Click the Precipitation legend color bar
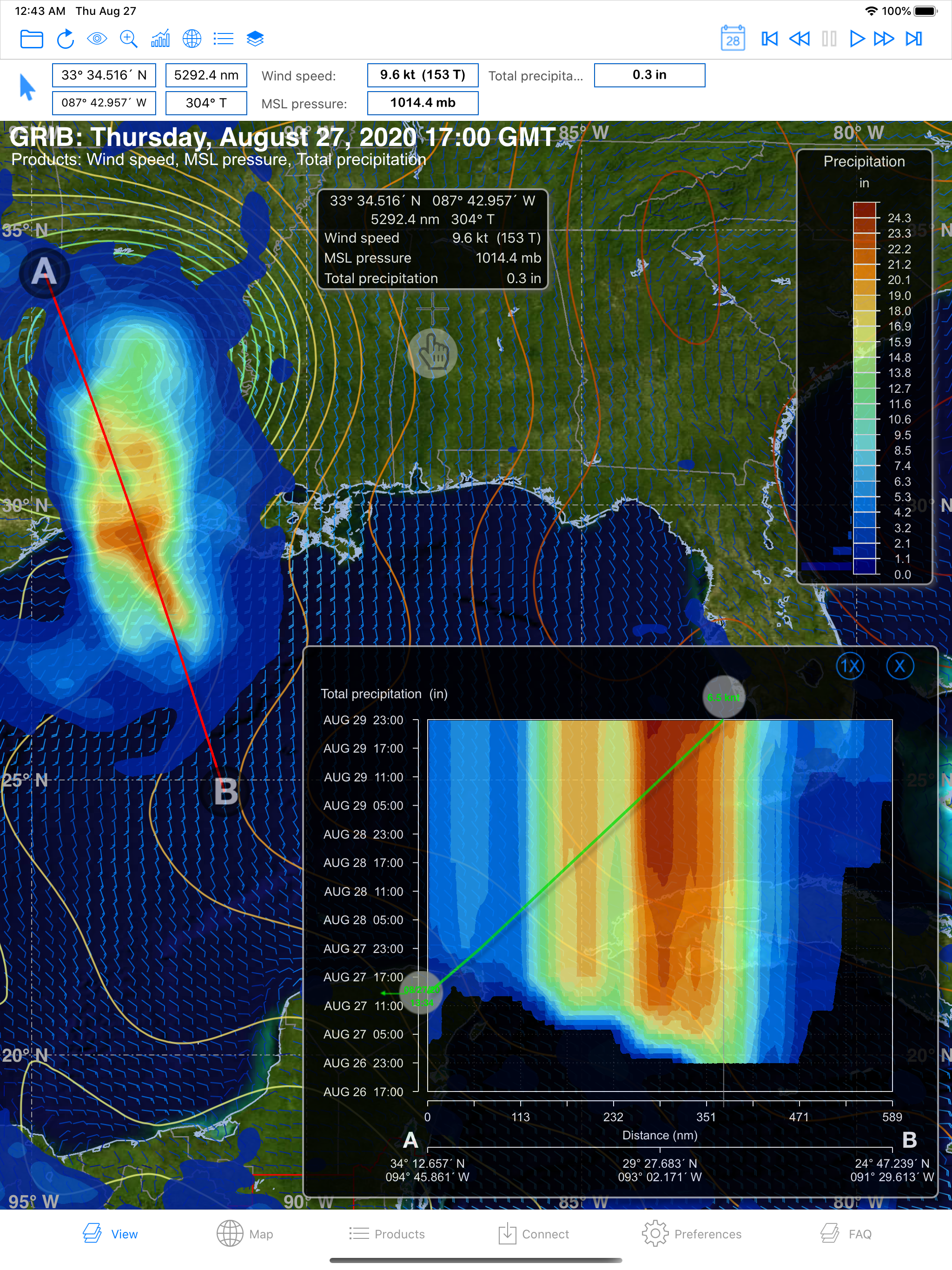The image size is (952, 1270). [865, 388]
